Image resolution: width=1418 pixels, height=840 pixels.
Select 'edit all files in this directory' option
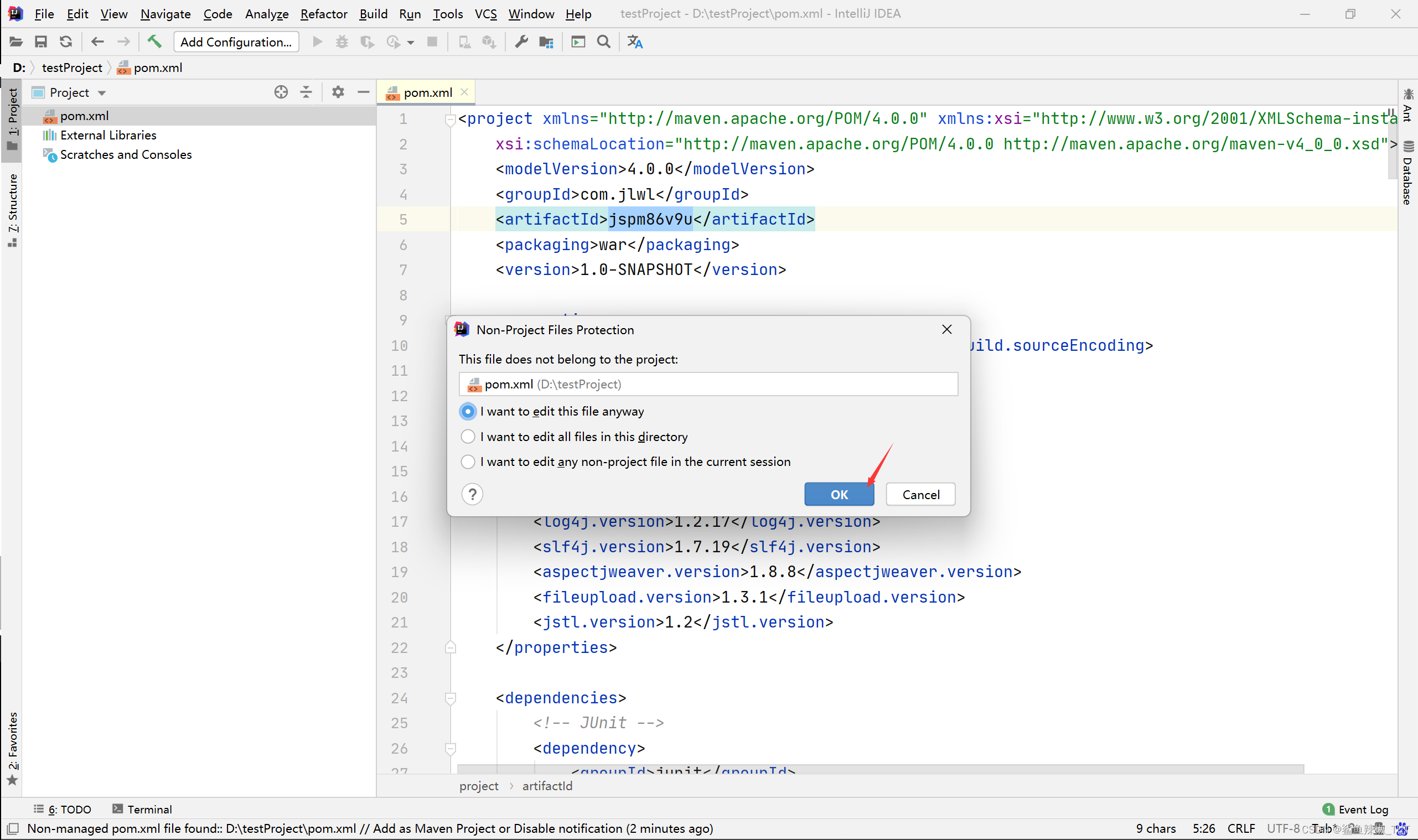click(x=468, y=437)
